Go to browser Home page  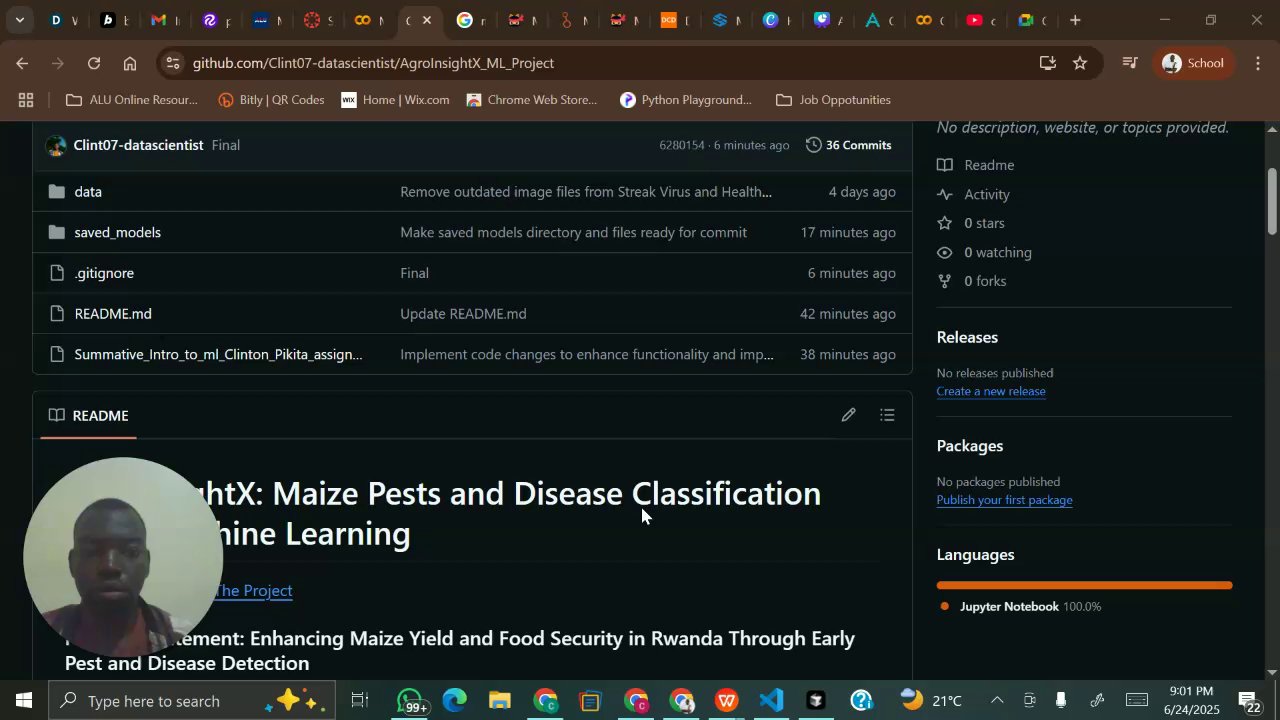tap(130, 63)
